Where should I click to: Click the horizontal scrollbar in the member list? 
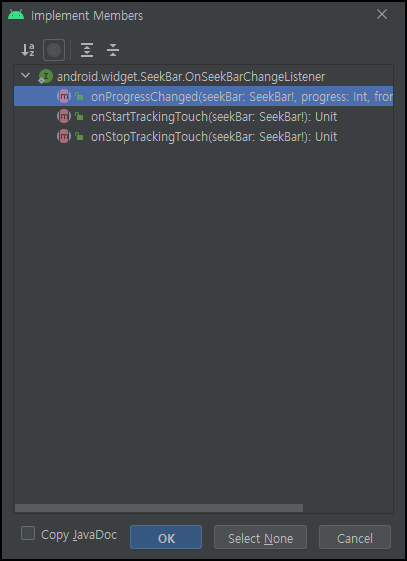[x=159, y=508]
